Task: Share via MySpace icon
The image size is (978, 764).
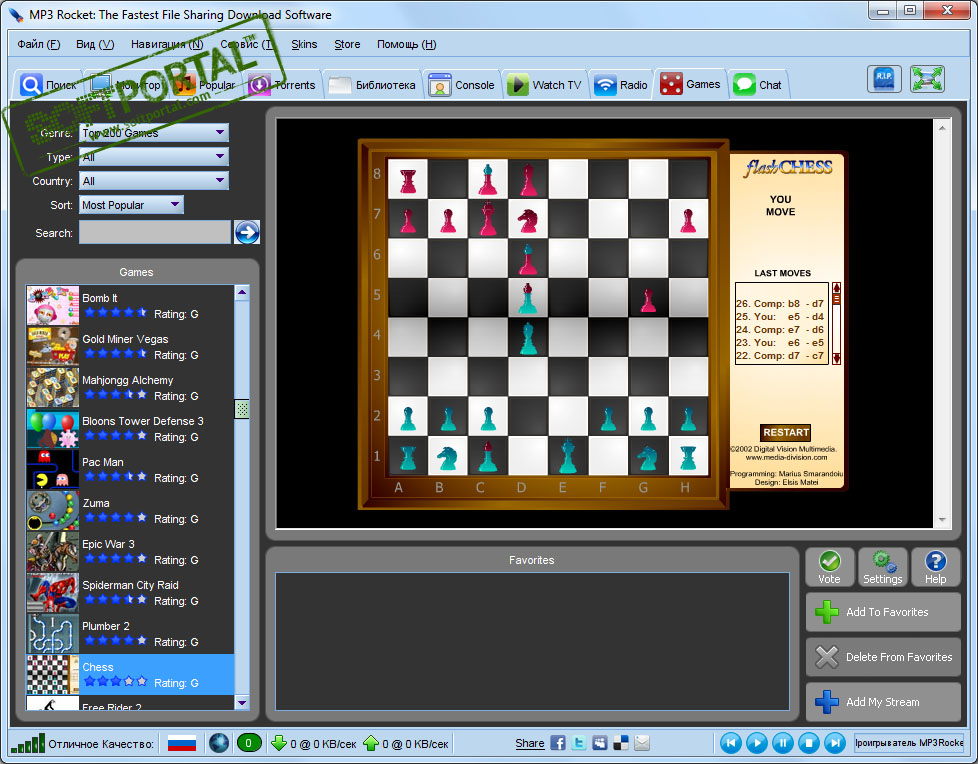Action: (599, 743)
